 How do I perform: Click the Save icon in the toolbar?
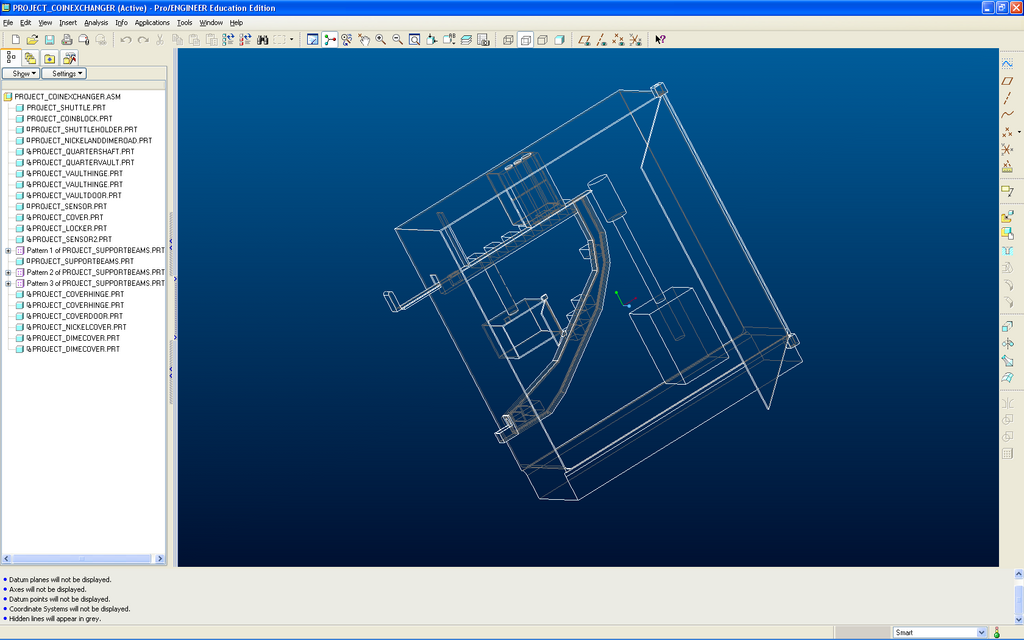tap(49, 40)
